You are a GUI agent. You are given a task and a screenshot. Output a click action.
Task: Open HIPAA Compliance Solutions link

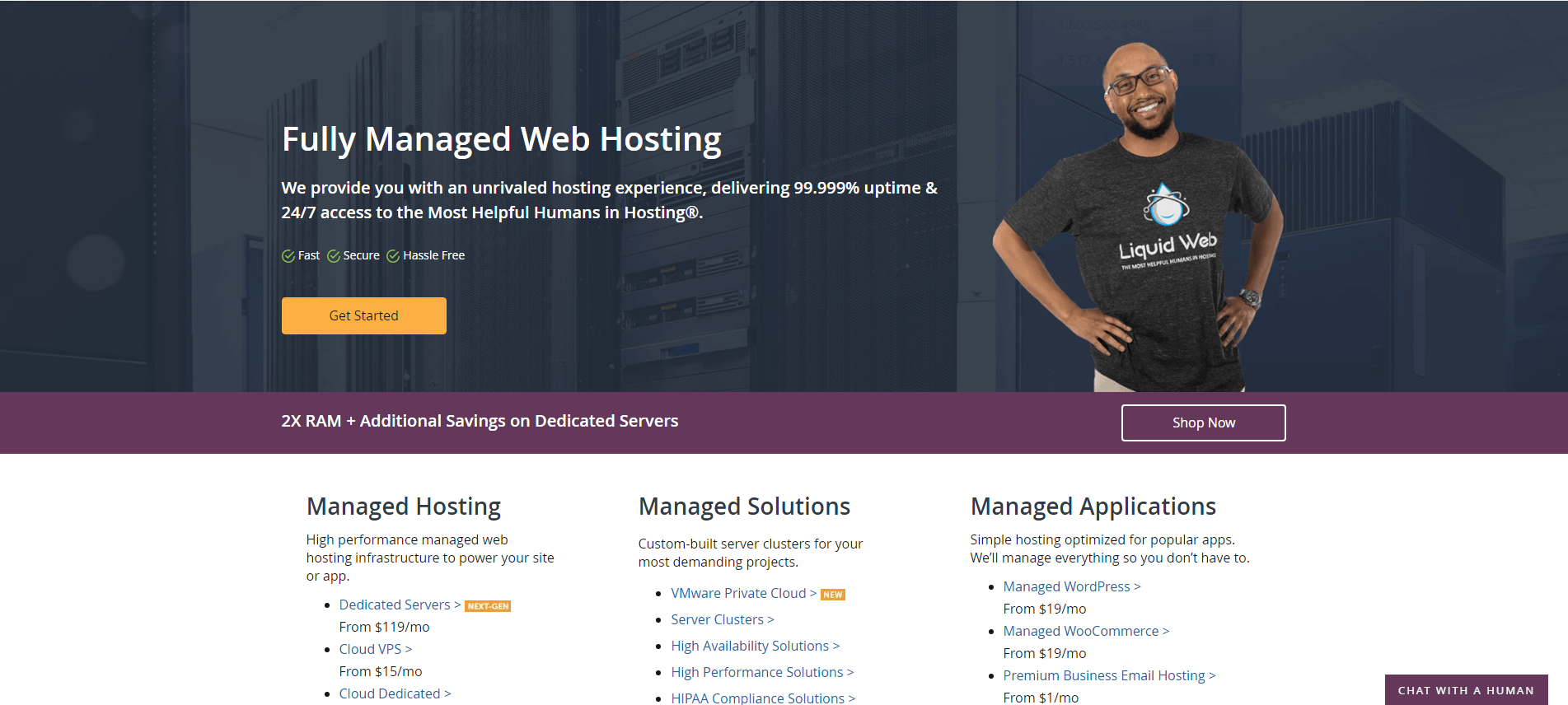pyautogui.click(x=763, y=698)
